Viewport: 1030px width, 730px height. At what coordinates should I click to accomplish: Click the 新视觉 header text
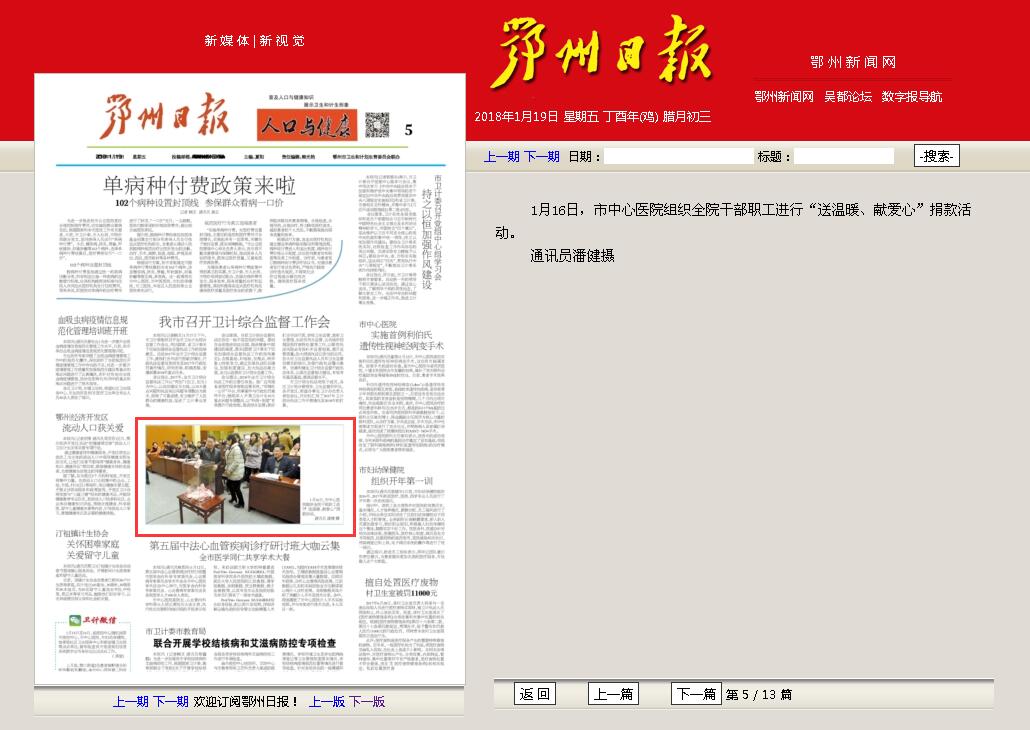pyautogui.click(x=282, y=41)
